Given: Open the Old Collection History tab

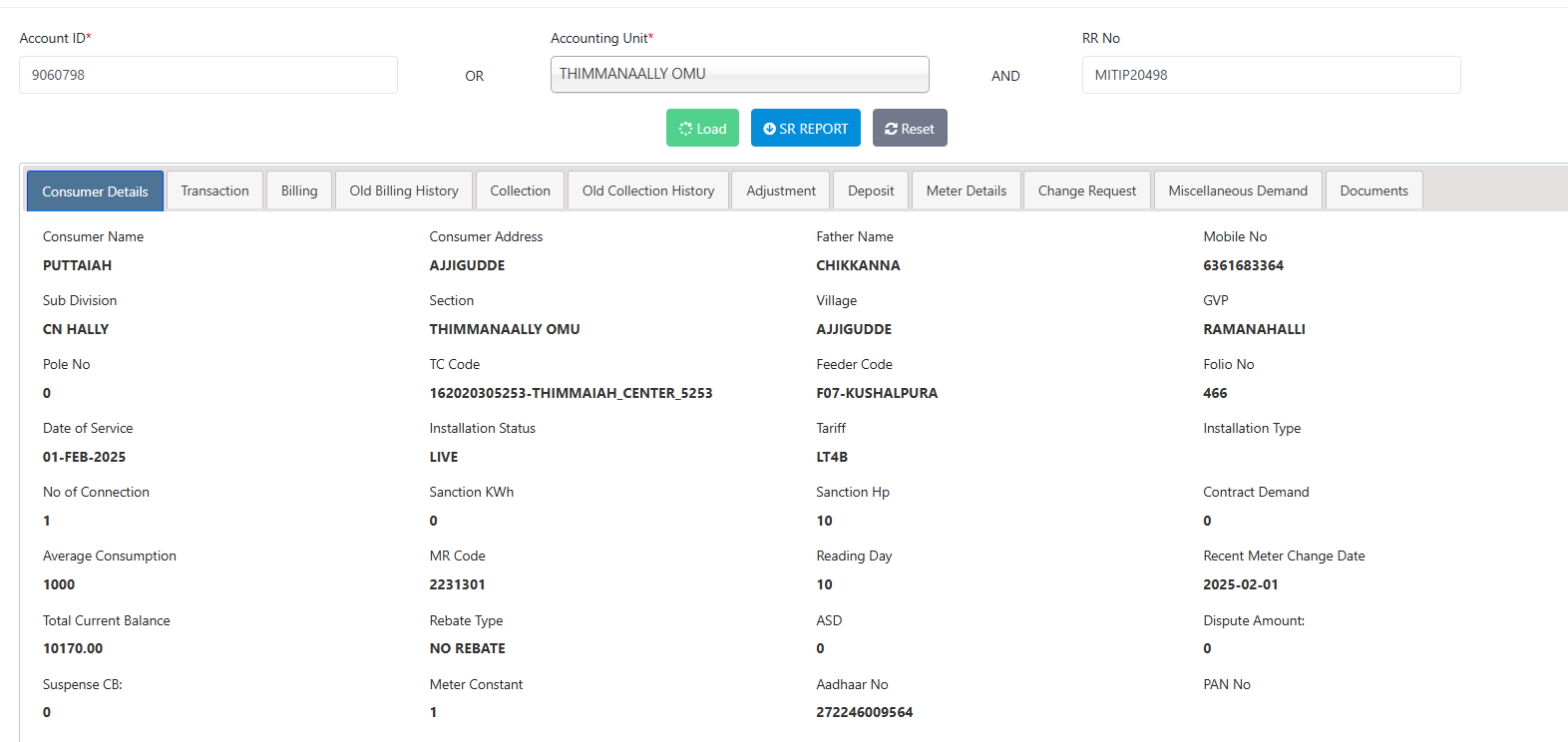Looking at the screenshot, I should point(648,190).
